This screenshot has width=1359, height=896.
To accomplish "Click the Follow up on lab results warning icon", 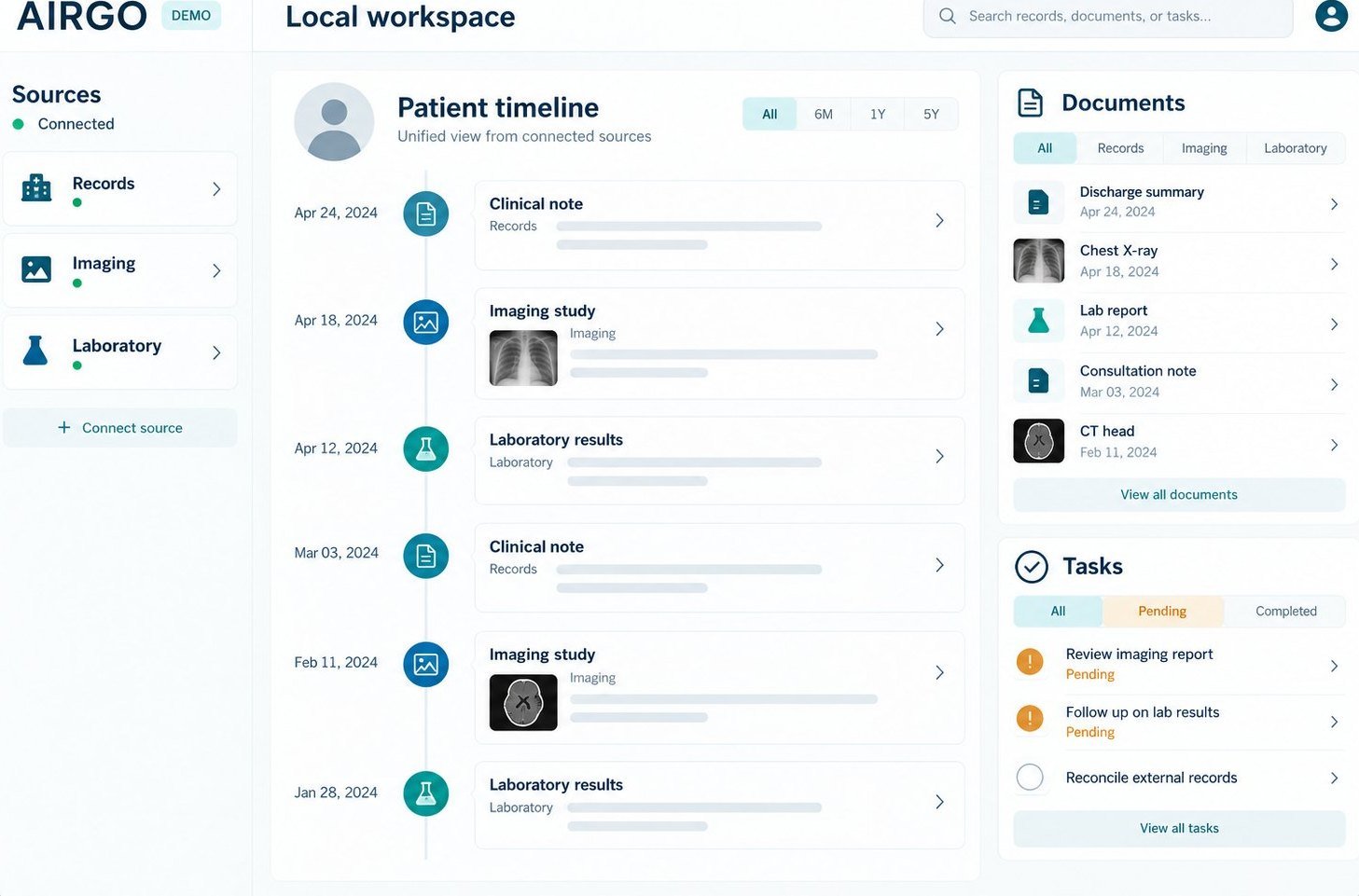I will click(x=1030, y=718).
